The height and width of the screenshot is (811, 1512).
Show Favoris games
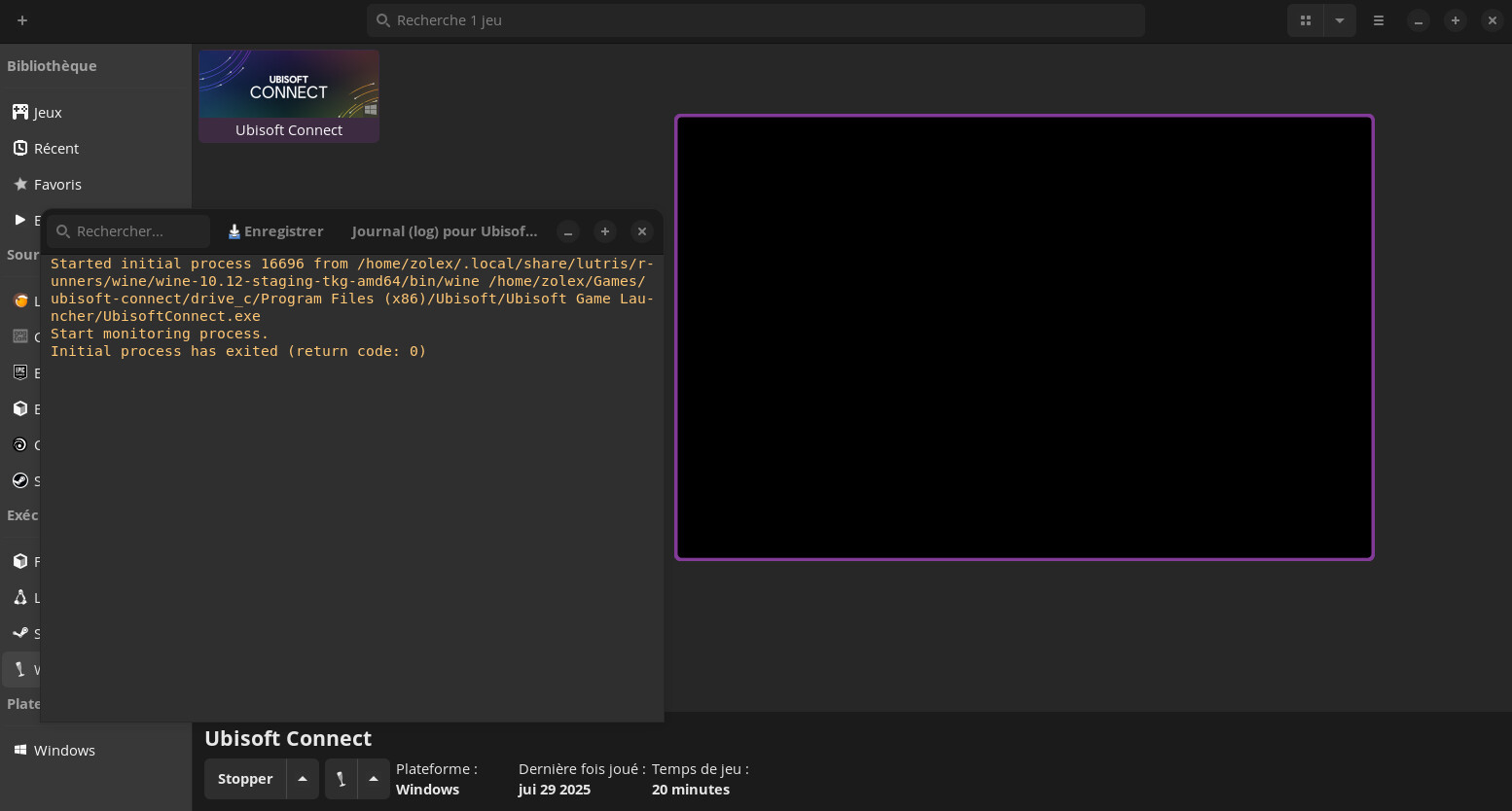pos(56,185)
